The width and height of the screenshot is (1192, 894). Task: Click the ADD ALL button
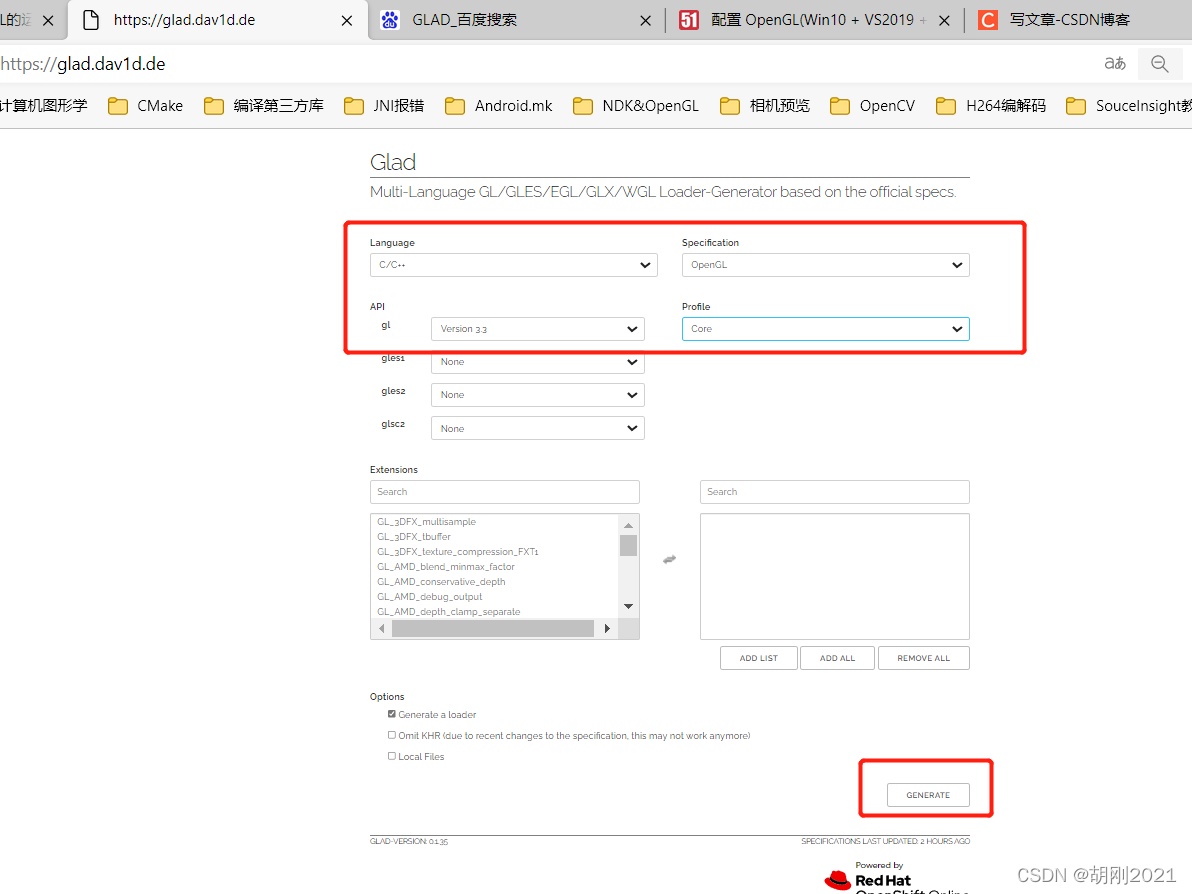click(837, 658)
